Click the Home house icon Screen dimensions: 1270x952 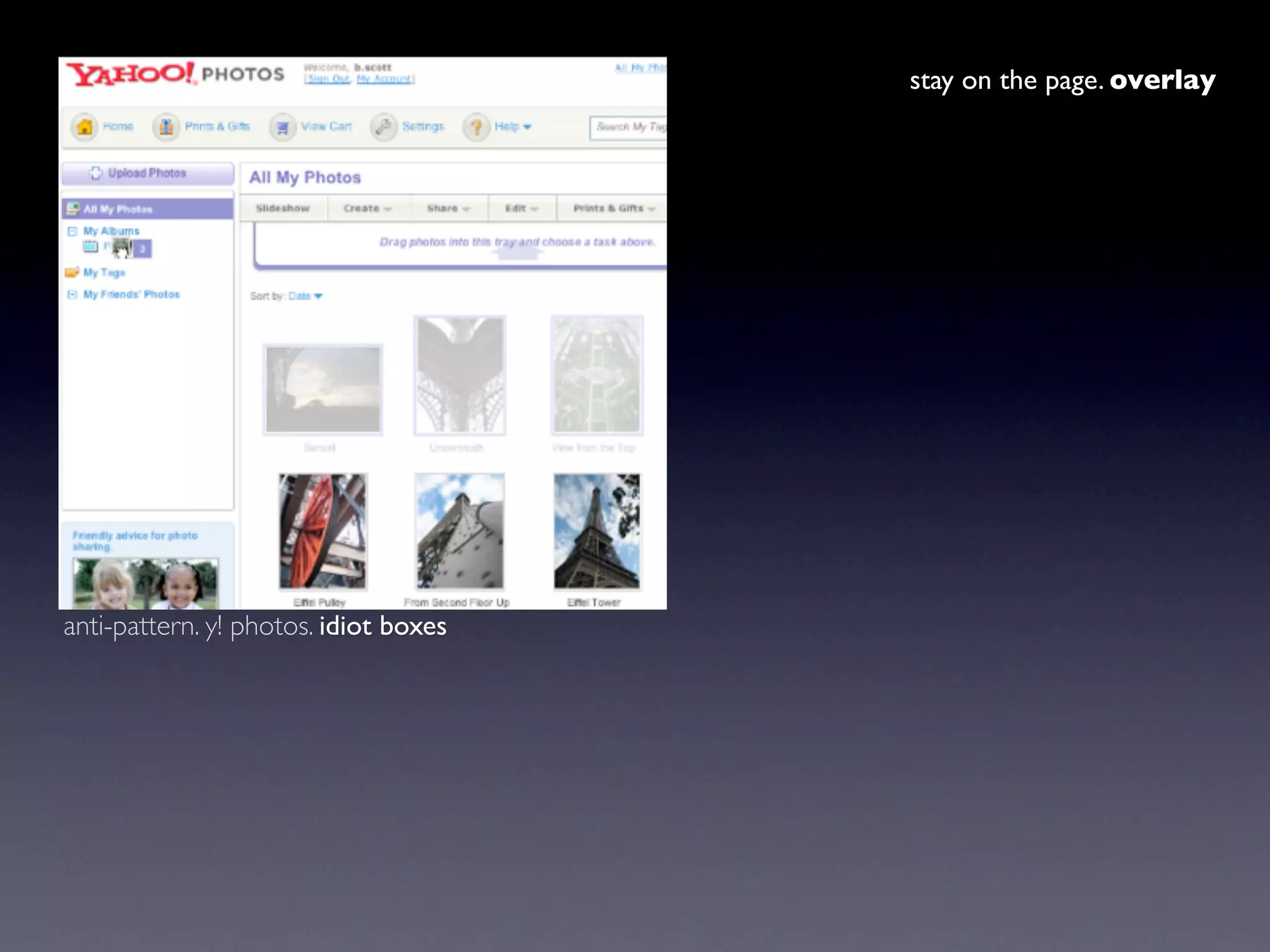click(x=85, y=127)
